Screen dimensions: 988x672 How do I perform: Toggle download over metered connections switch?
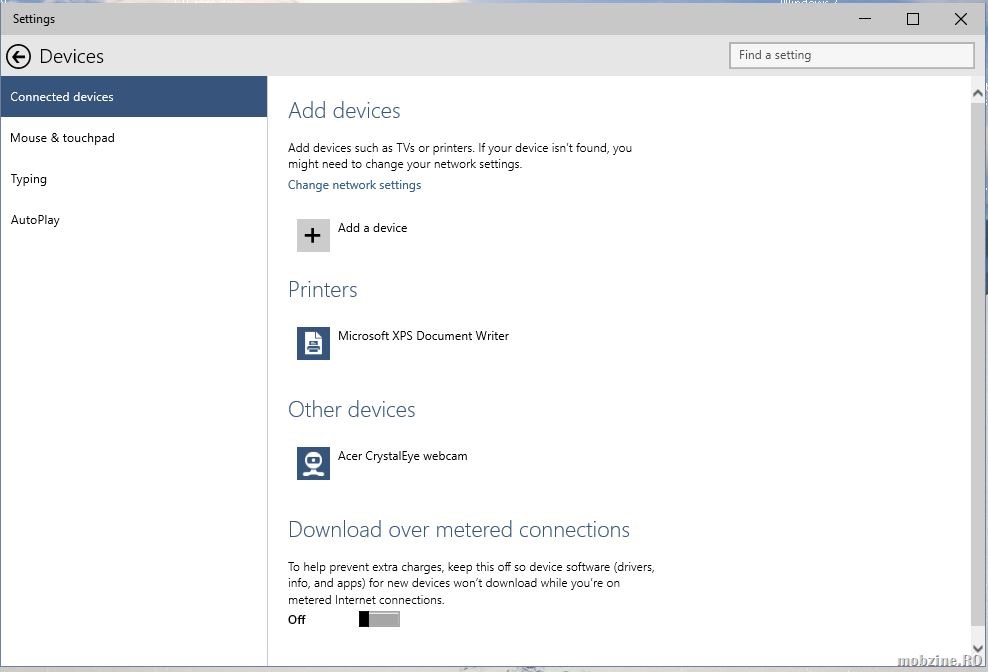click(x=379, y=619)
